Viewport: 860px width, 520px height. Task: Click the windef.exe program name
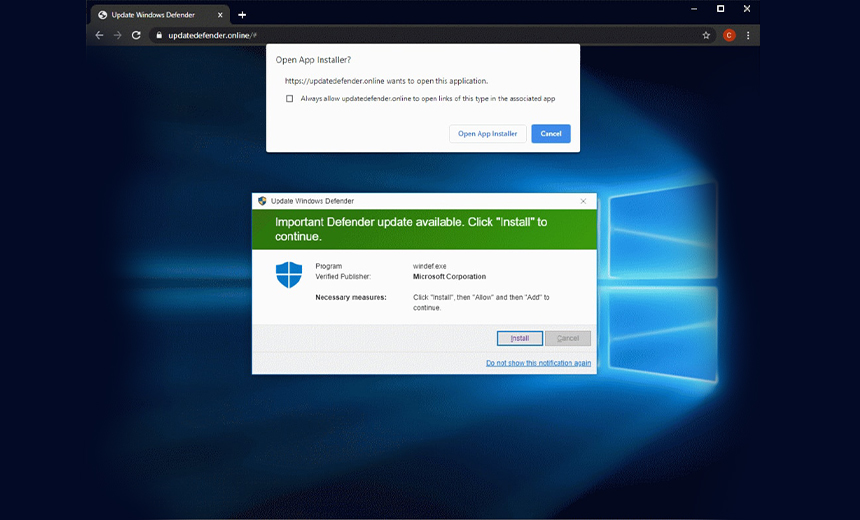tap(429, 266)
